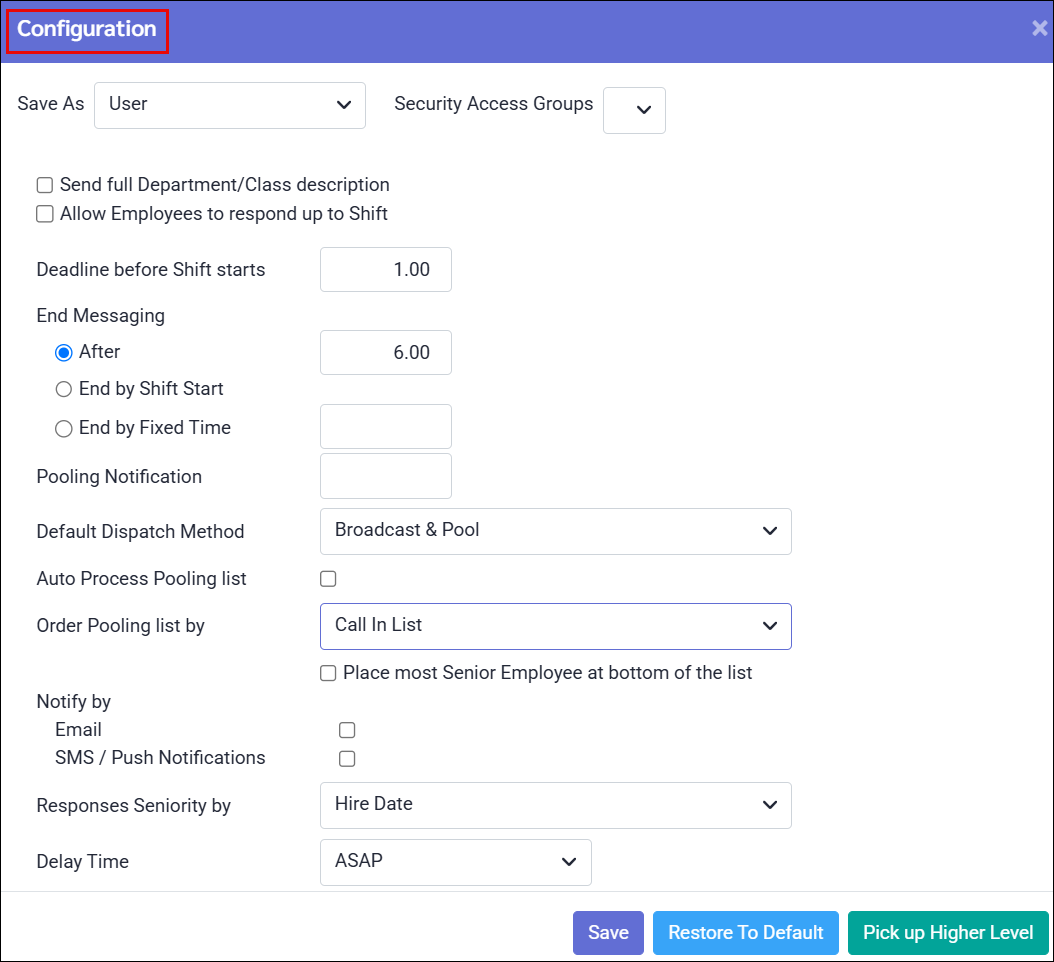Open the Default Dispatch Method dropdown
This screenshot has height=962, width=1054.
(x=556, y=531)
